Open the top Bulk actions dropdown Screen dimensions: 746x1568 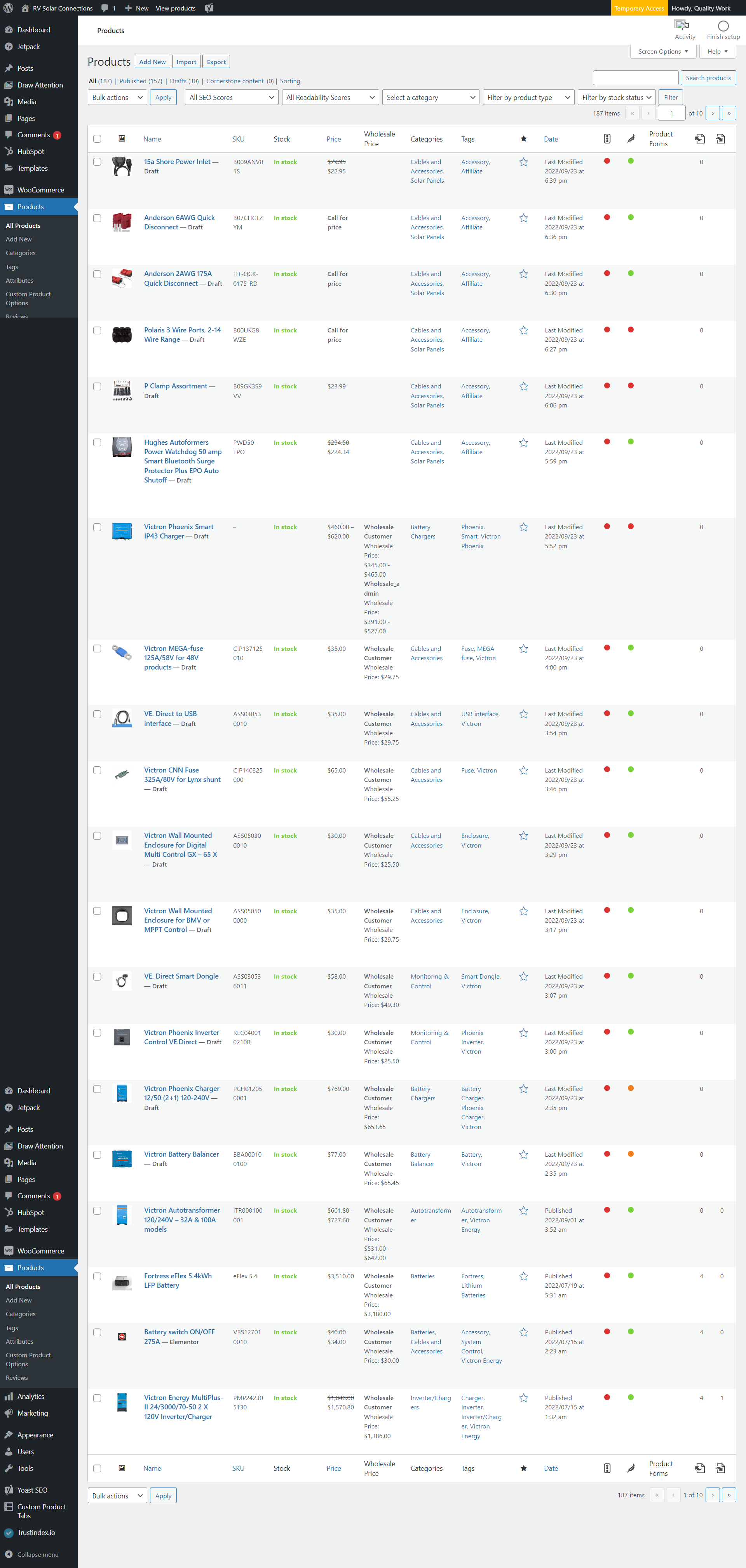[x=117, y=97]
